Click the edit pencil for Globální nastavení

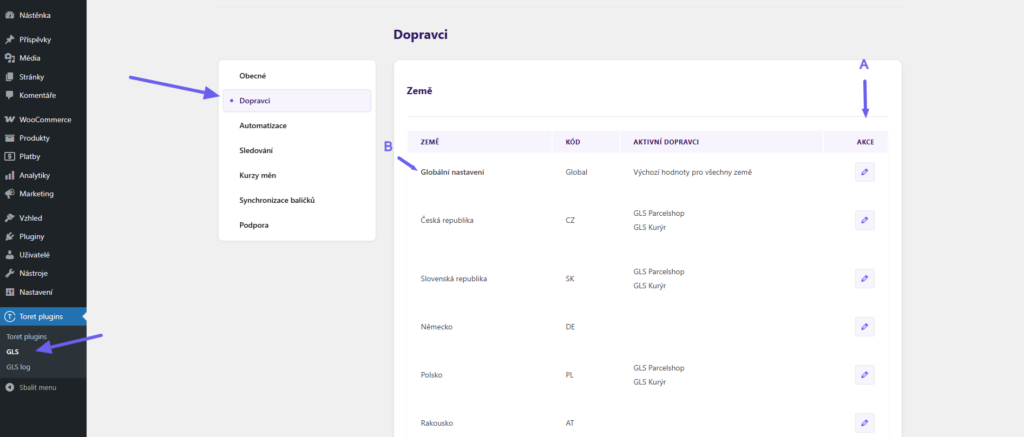[864, 172]
